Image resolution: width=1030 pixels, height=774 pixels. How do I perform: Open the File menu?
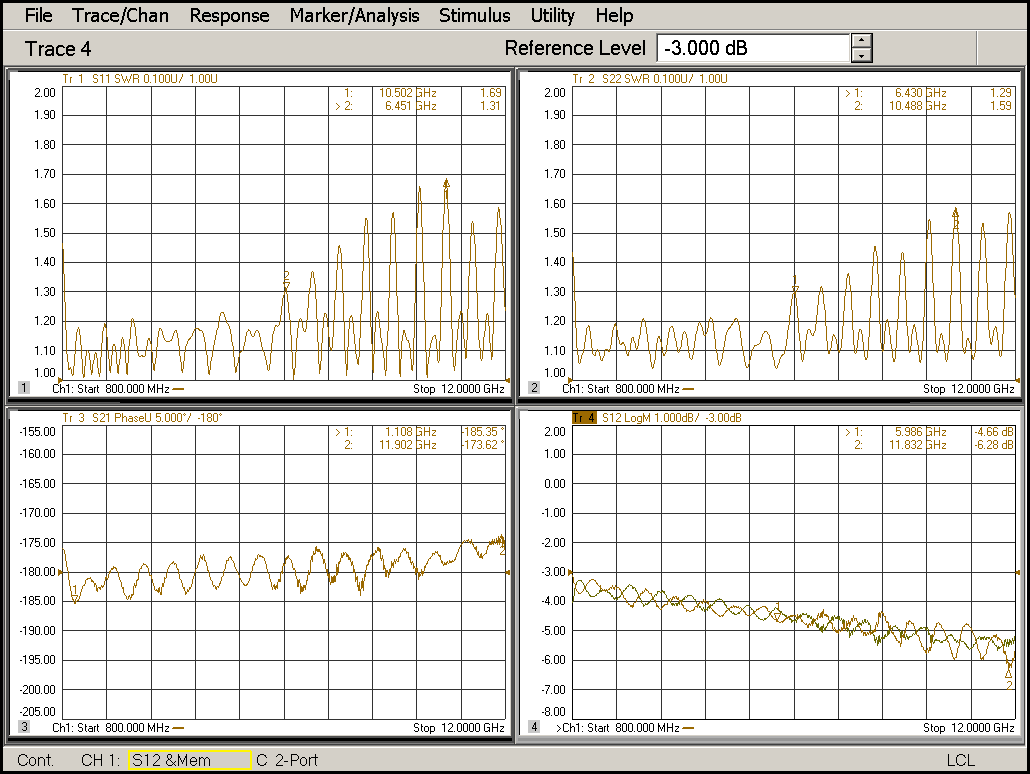38,15
